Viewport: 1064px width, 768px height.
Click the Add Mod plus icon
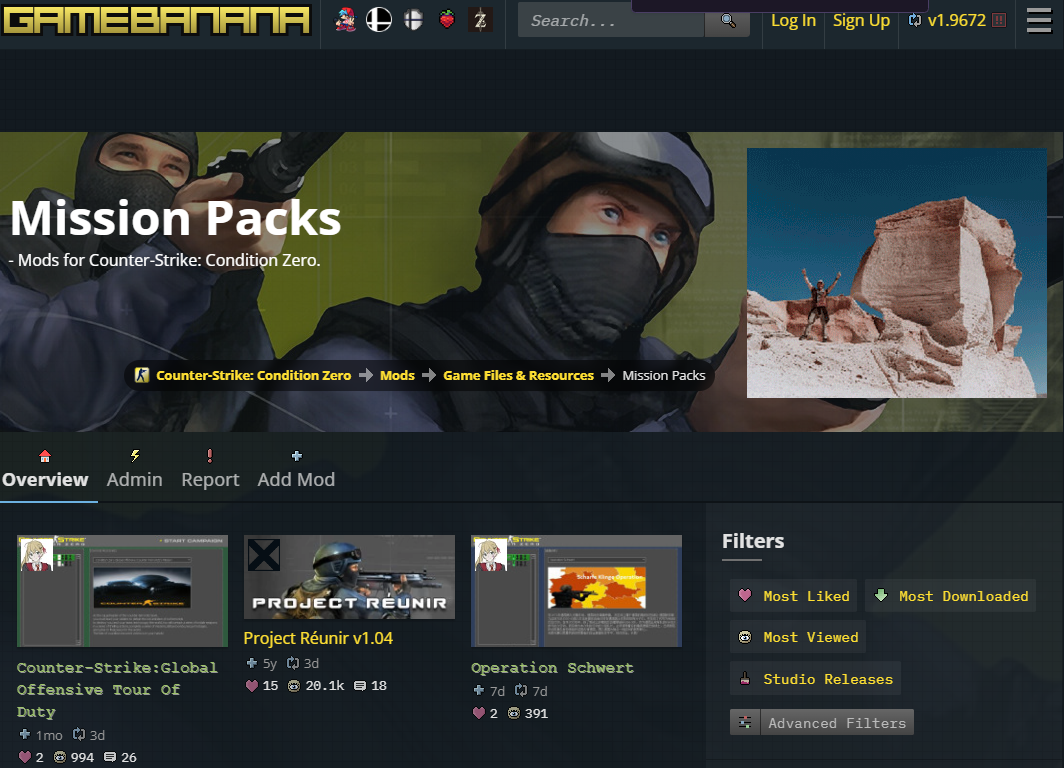click(x=297, y=456)
